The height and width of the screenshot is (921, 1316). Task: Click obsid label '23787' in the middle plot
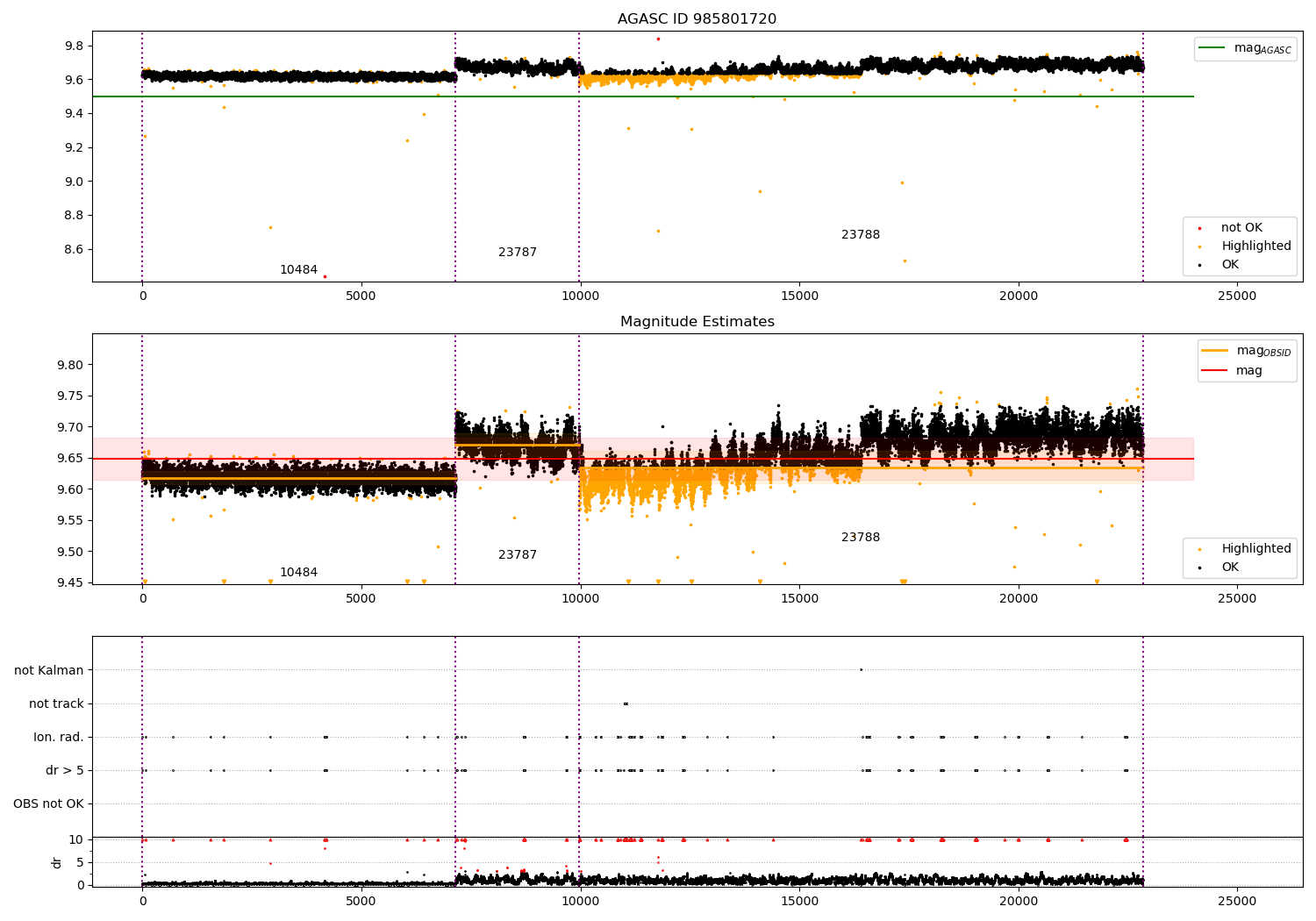click(x=518, y=555)
